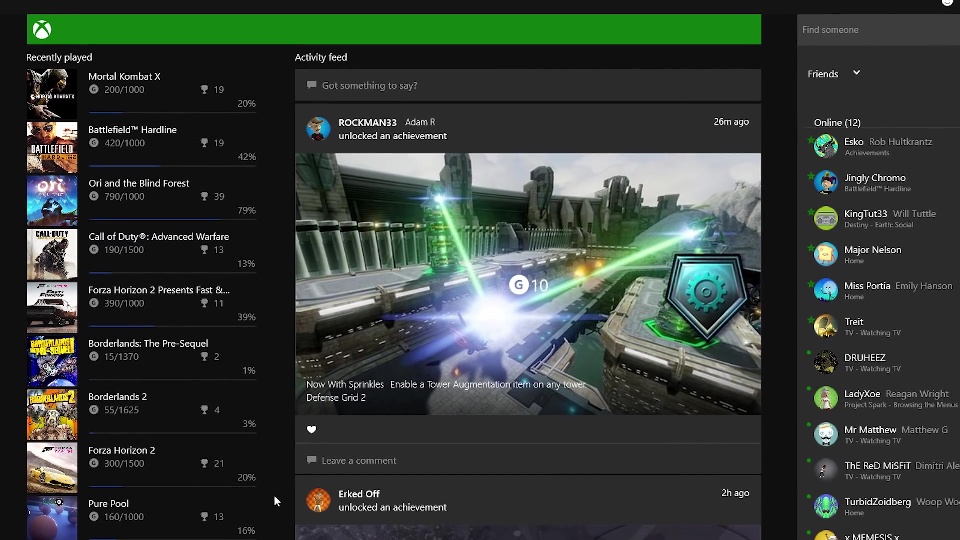Image resolution: width=960 pixels, height=540 pixels.
Task: Click the 2h ago timestamp
Action: coord(735,493)
